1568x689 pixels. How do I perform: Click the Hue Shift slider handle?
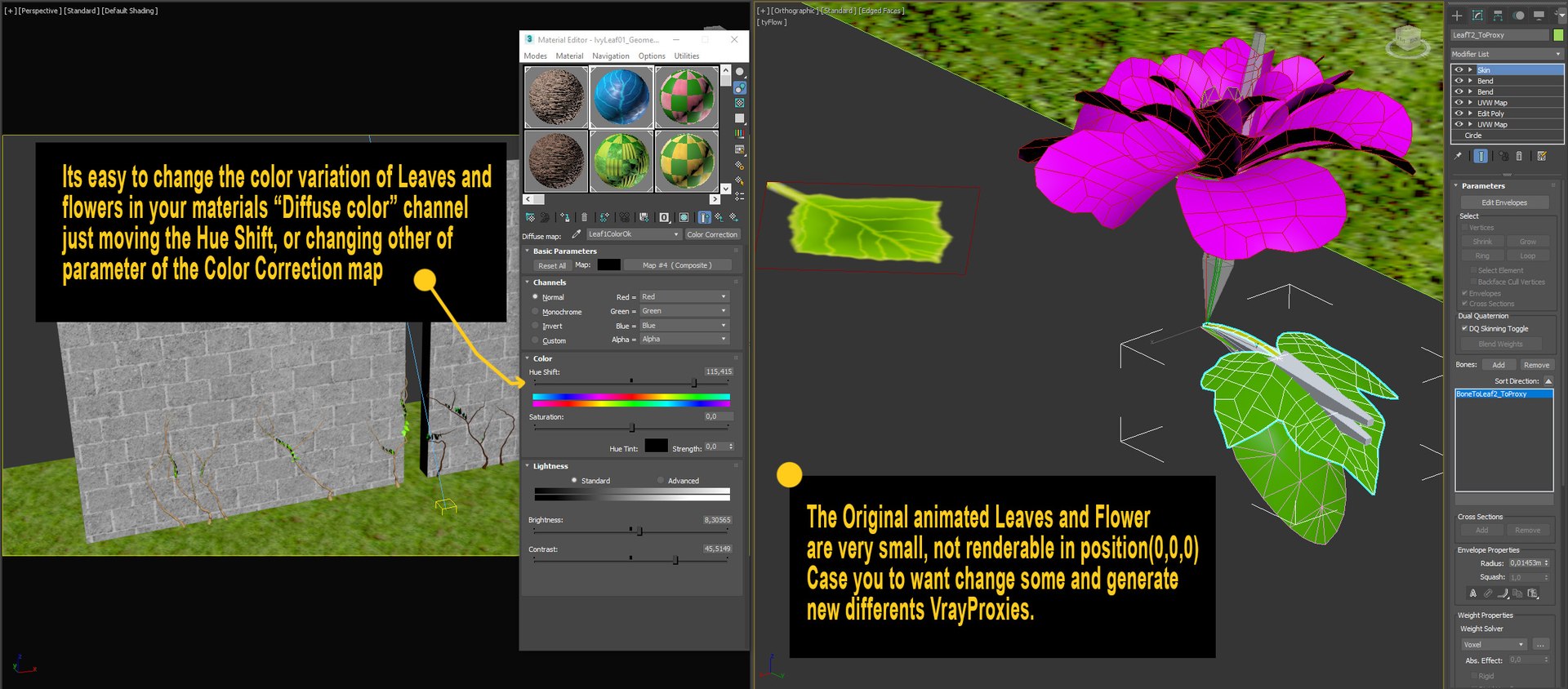click(x=694, y=382)
